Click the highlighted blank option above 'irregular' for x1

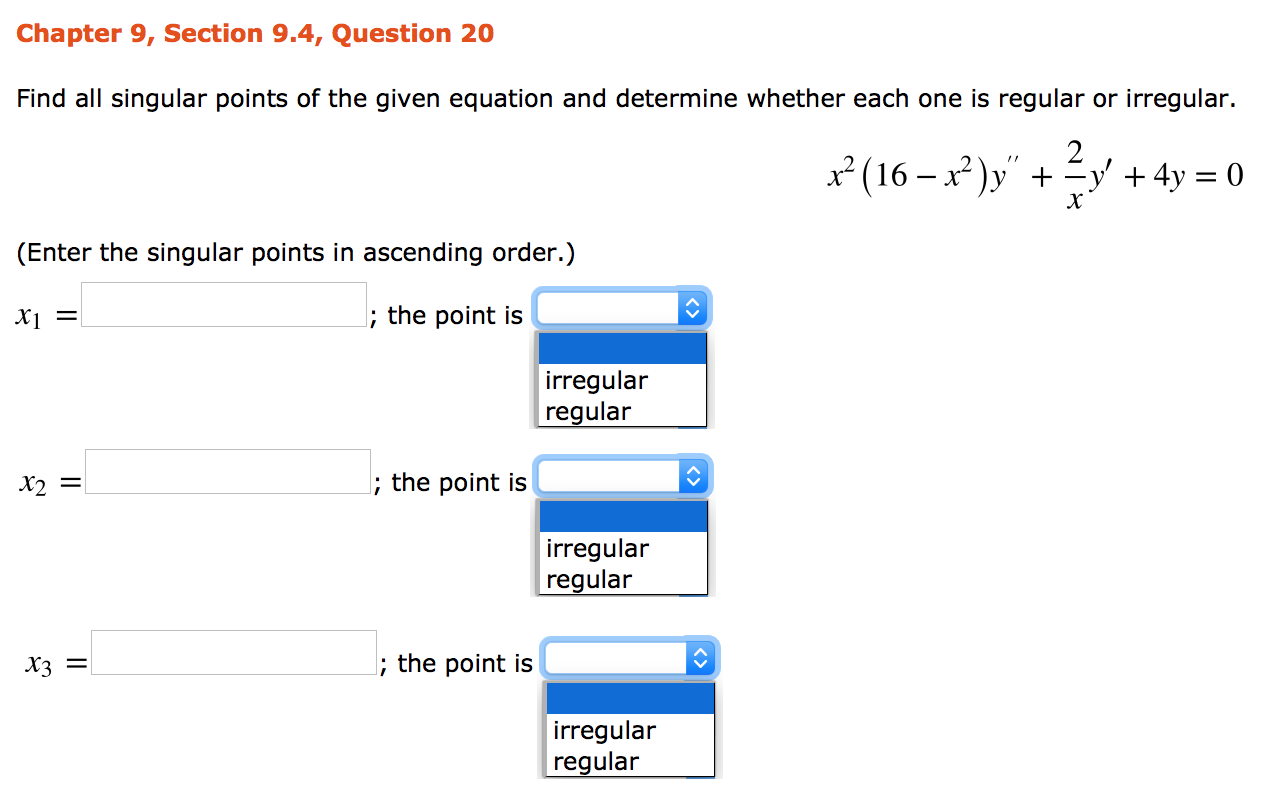(622, 348)
